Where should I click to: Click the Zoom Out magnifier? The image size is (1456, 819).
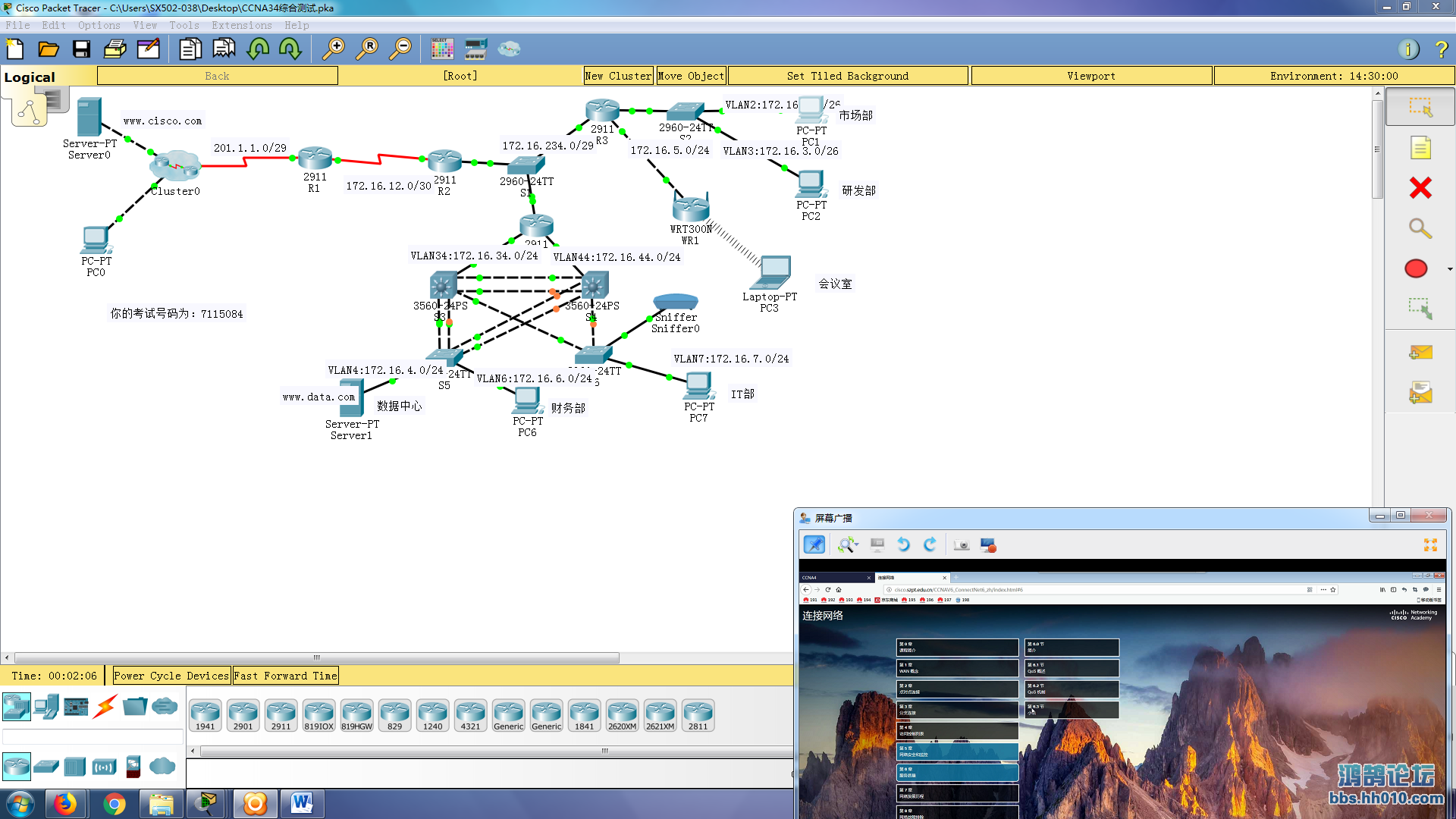(x=400, y=50)
